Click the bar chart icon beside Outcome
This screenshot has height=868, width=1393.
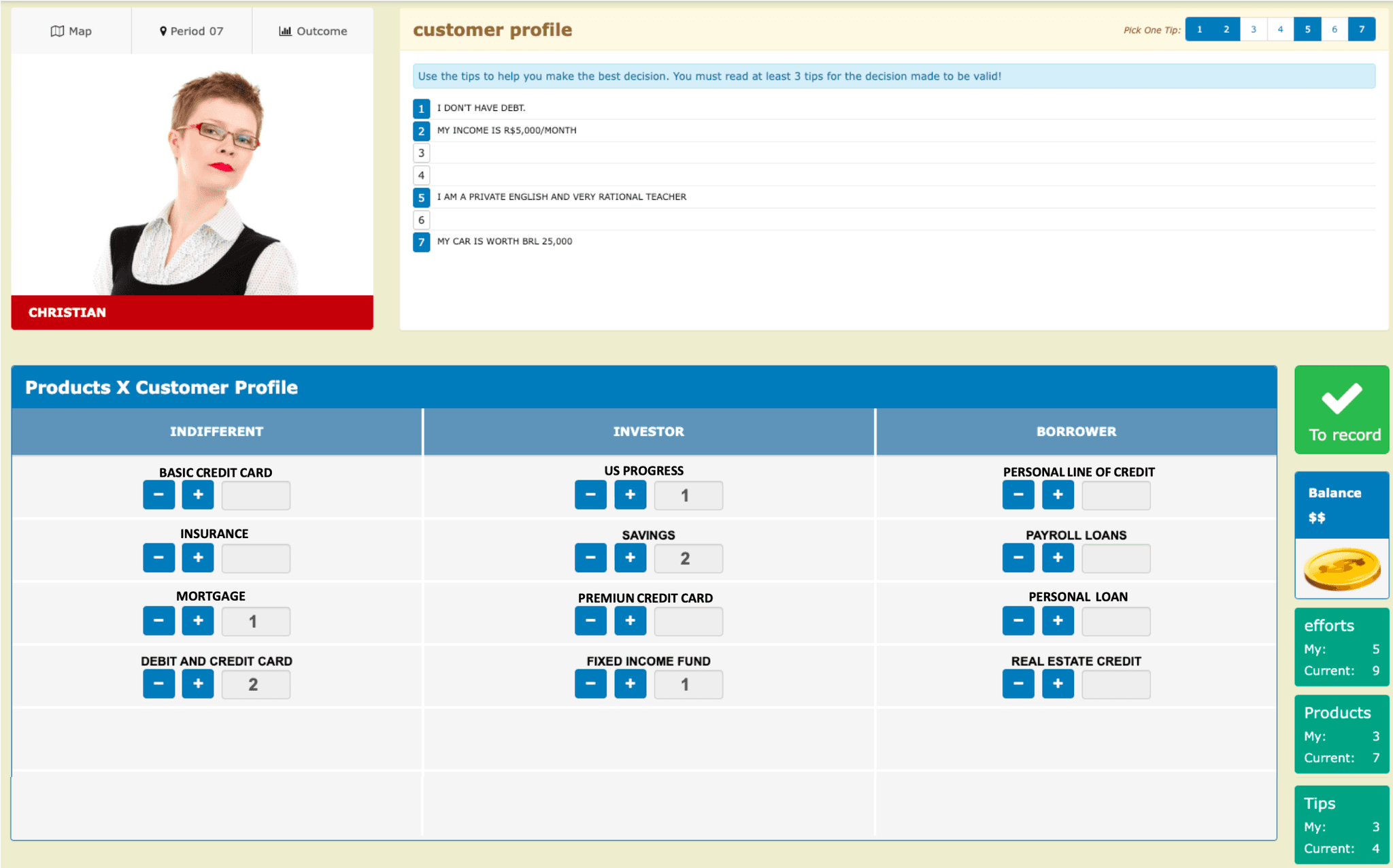pyautogui.click(x=285, y=31)
